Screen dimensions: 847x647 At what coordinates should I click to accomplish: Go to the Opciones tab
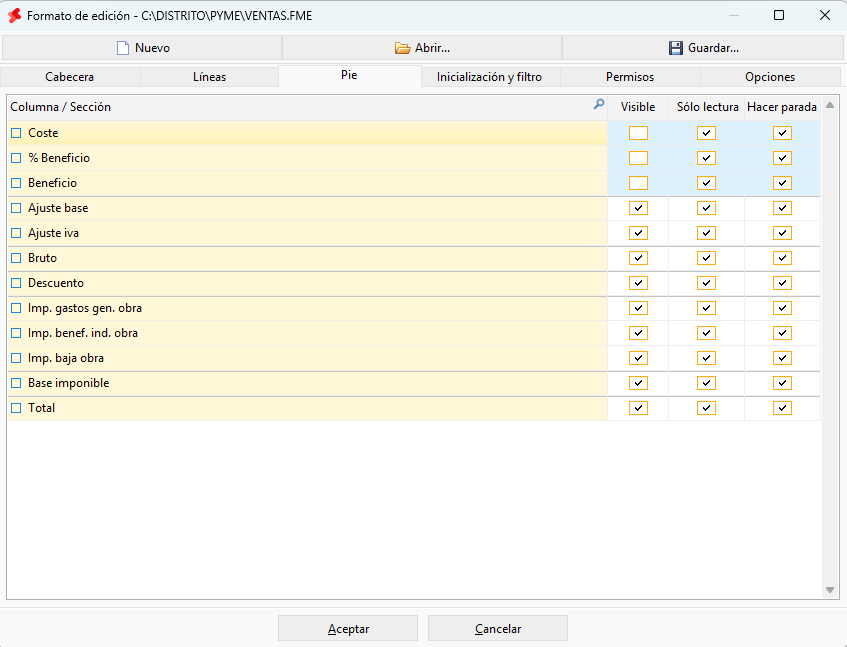pyautogui.click(x=770, y=77)
